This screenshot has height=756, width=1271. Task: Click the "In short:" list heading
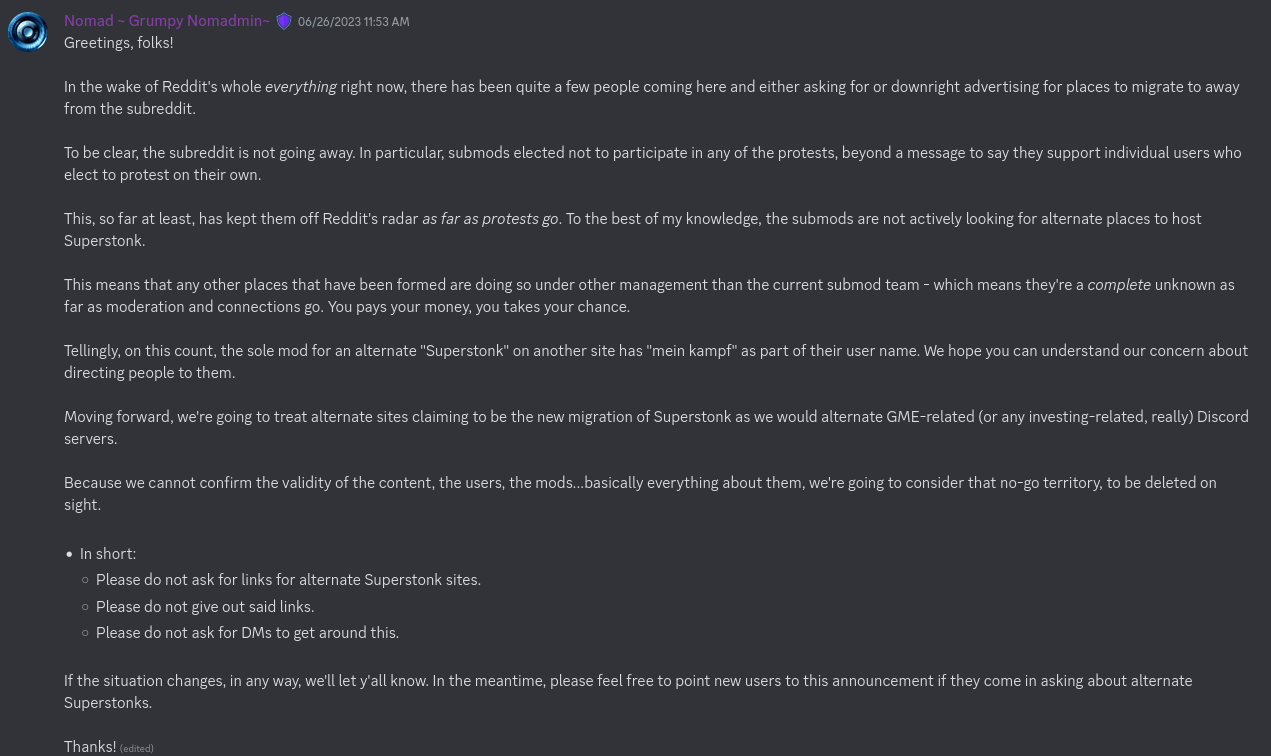coord(108,554)
